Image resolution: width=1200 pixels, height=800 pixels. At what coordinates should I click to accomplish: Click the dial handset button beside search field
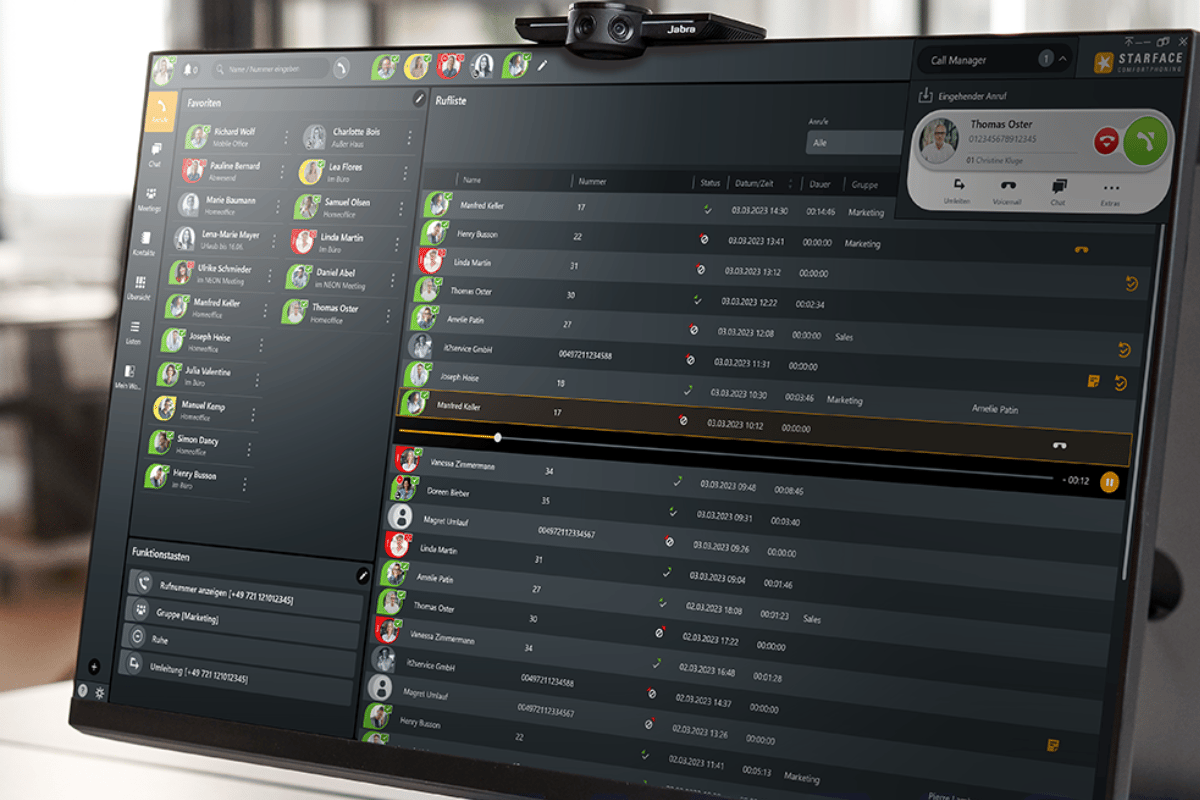342,69
